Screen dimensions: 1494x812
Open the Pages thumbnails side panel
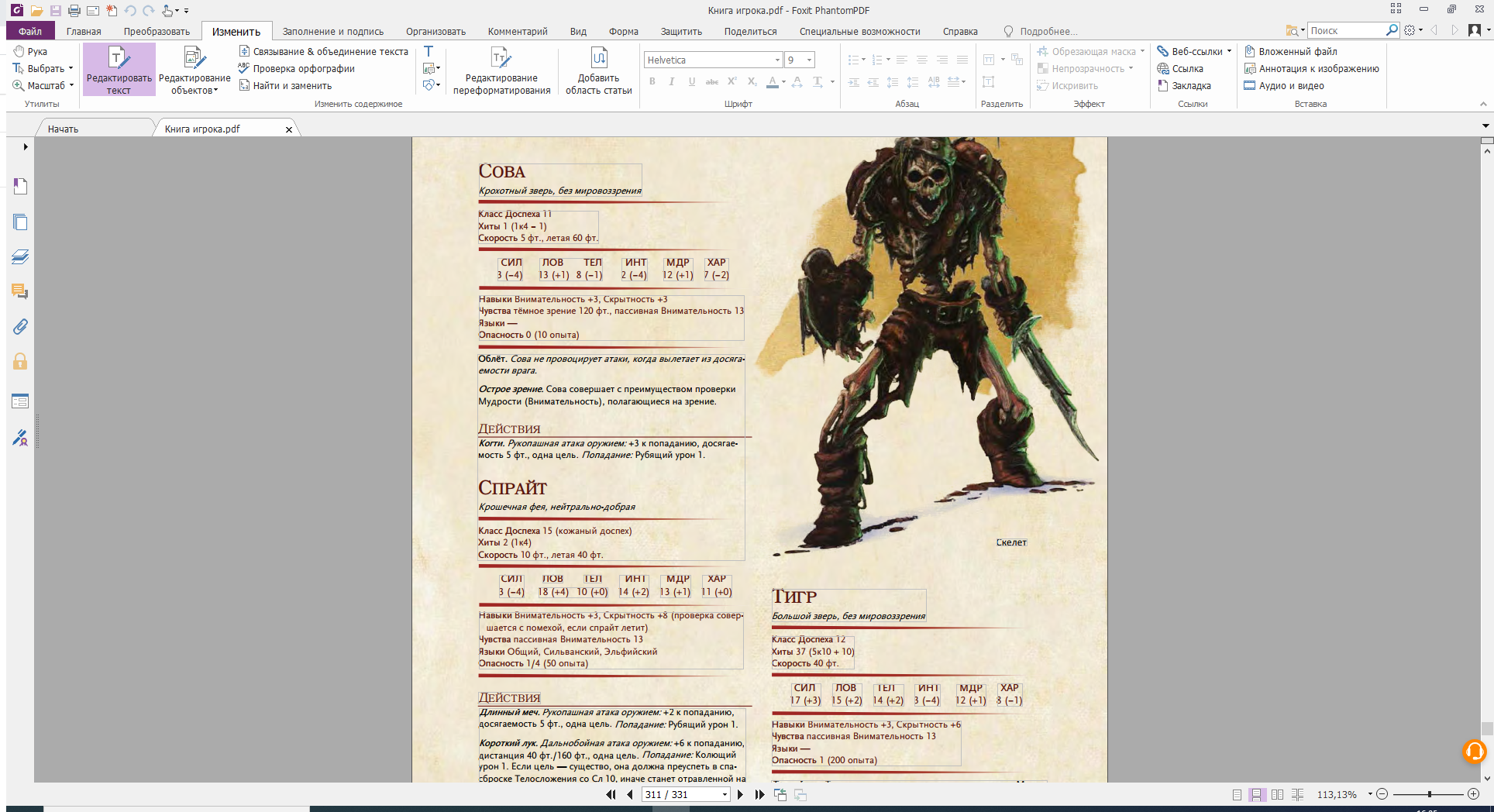click(20, 222)
